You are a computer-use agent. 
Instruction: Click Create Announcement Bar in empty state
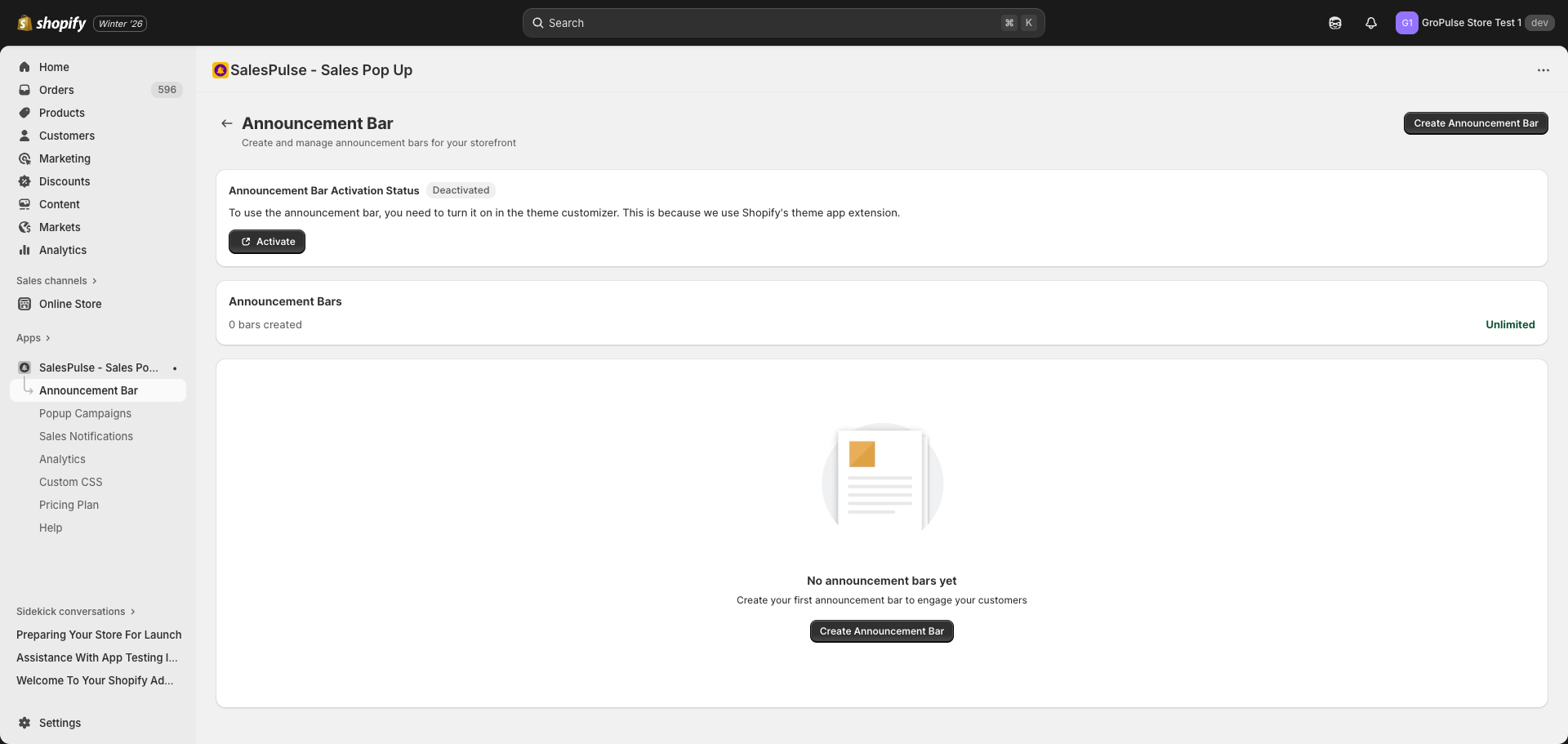880,630
